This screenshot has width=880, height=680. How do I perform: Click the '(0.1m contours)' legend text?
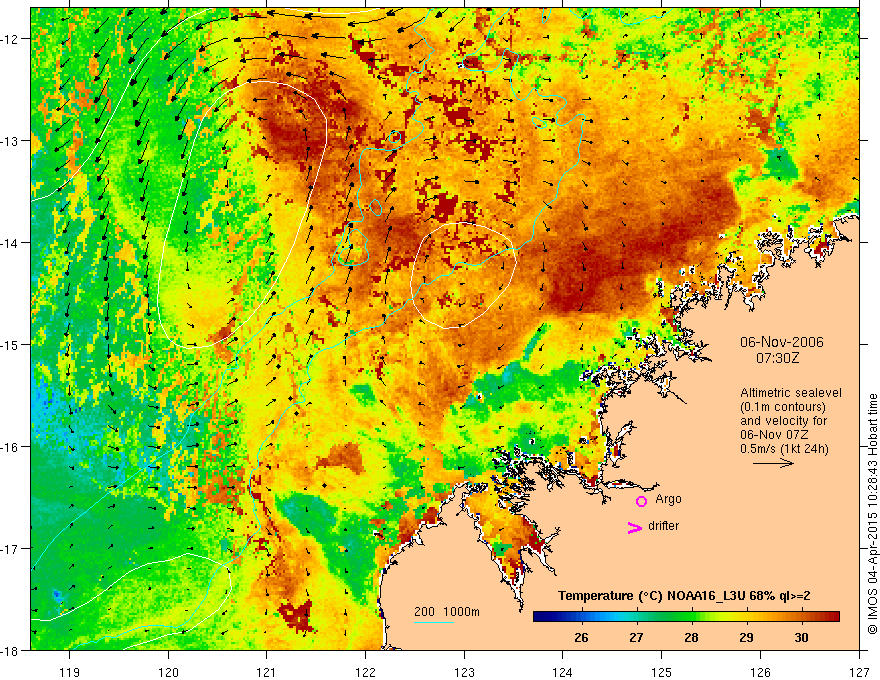[x=783, y=407]
